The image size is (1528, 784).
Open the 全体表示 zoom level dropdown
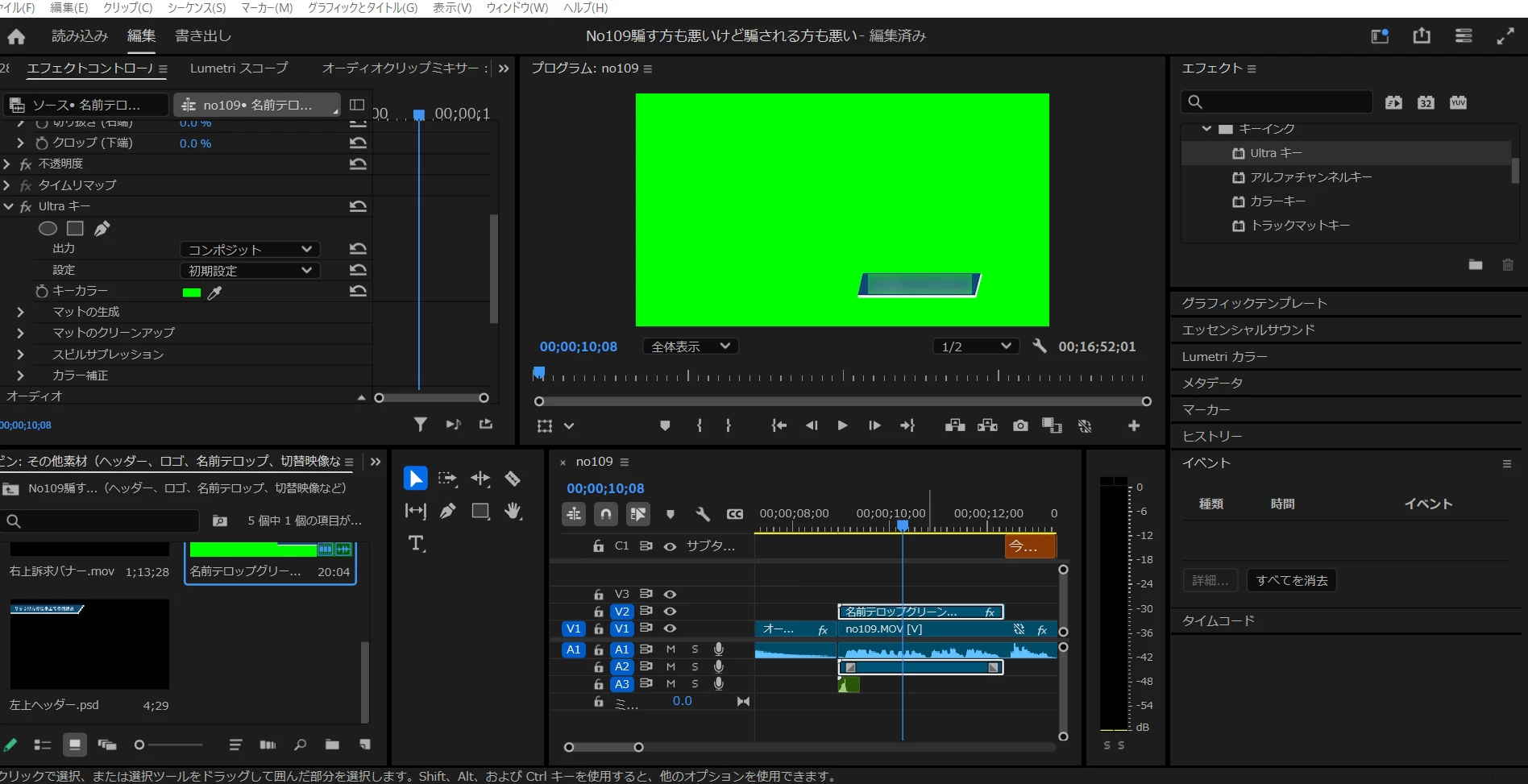click(x=691, y=346)
